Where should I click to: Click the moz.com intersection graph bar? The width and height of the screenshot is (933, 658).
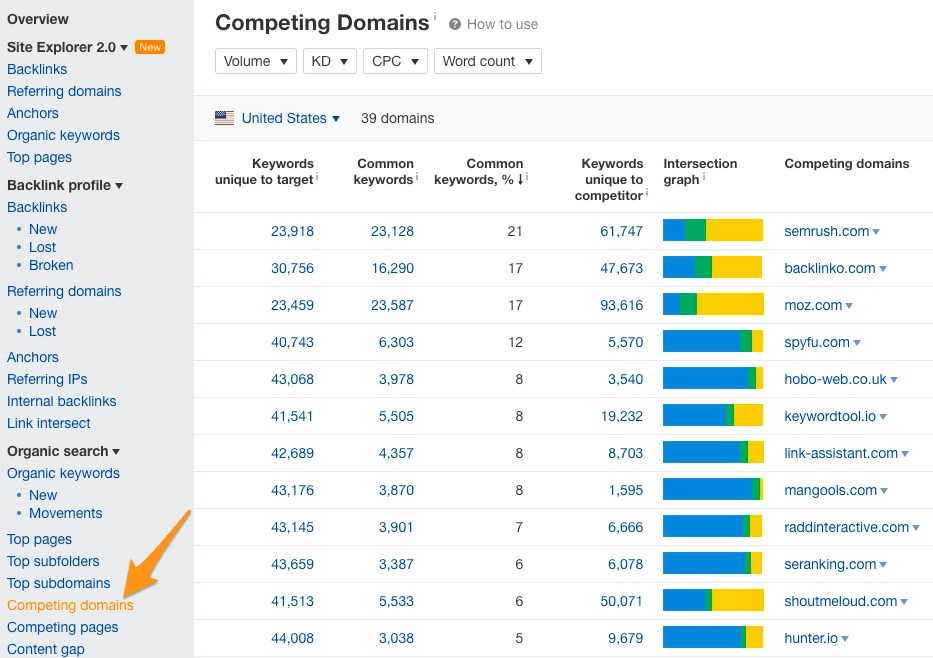click(713, 304)
